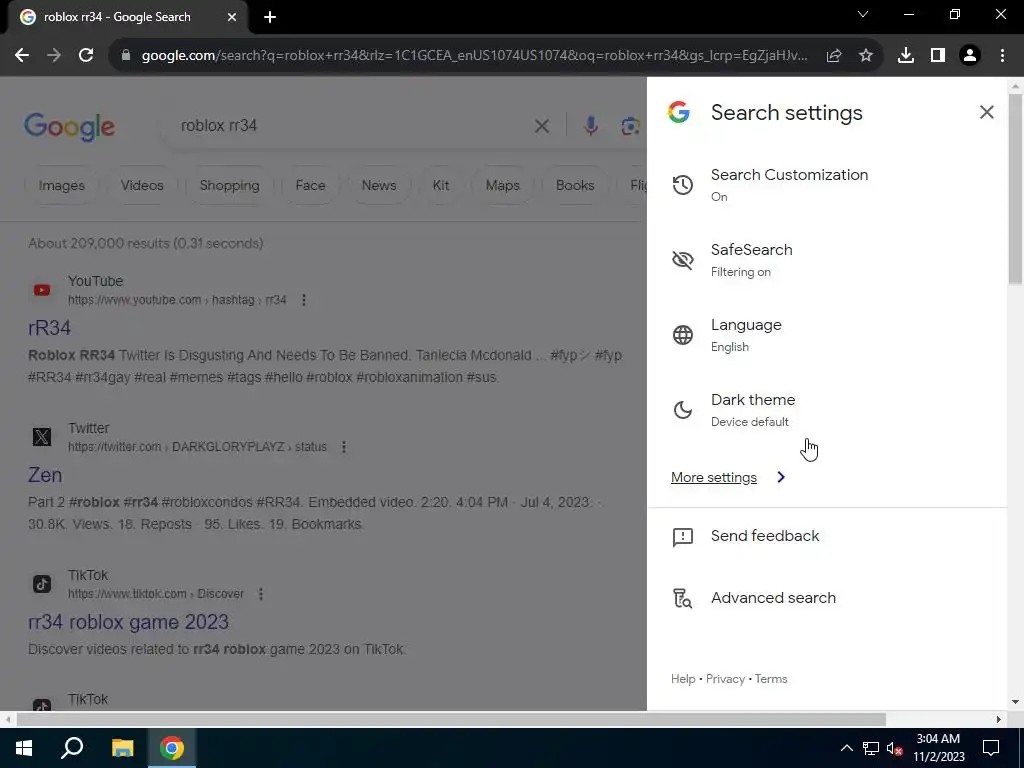Reload the current page

[86, 56]
